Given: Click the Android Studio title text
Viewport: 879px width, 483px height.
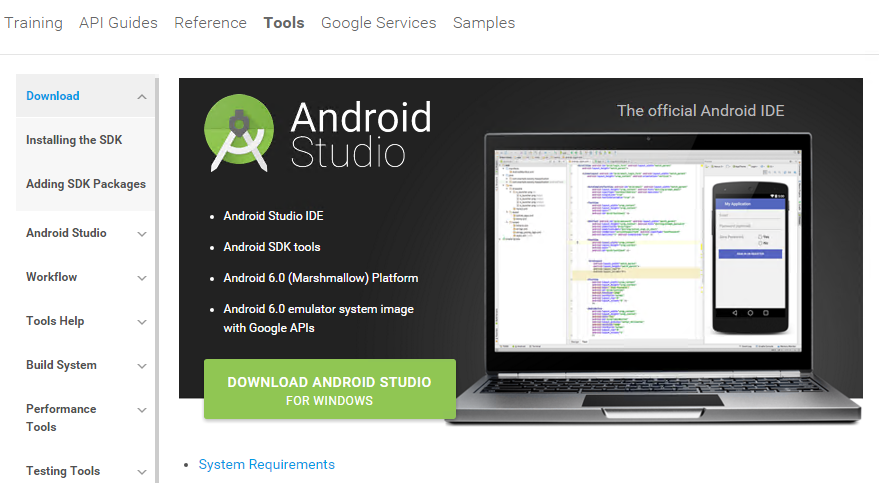Looking at the screenshot, I should [x=362, y=134].
